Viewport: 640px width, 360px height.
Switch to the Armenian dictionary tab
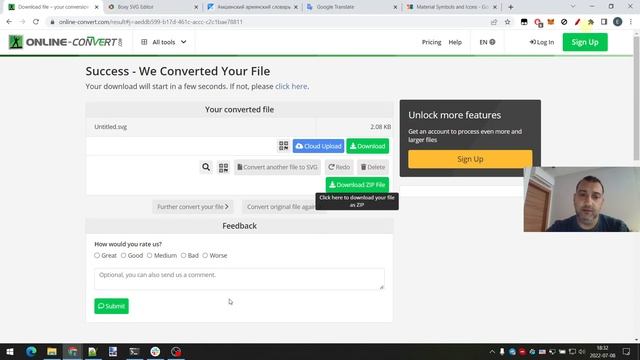click(x=252, y=7)
